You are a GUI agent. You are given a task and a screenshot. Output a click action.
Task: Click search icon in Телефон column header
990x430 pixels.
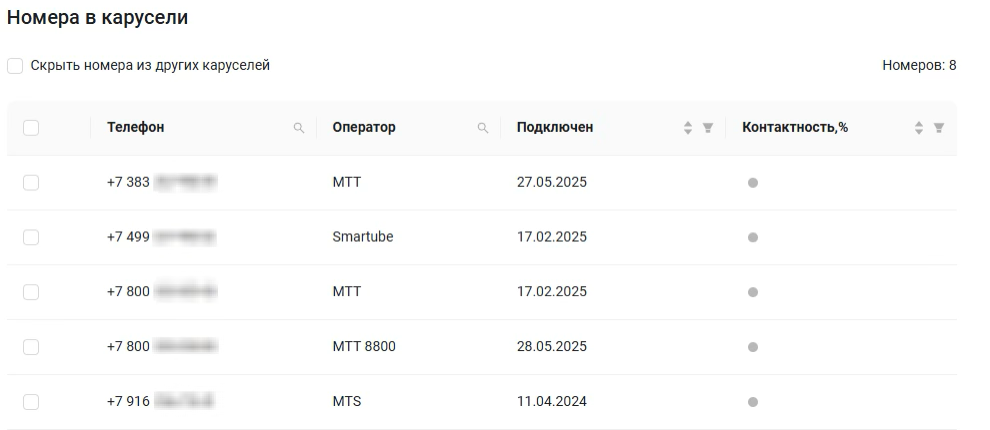click(x=298, y=128)
